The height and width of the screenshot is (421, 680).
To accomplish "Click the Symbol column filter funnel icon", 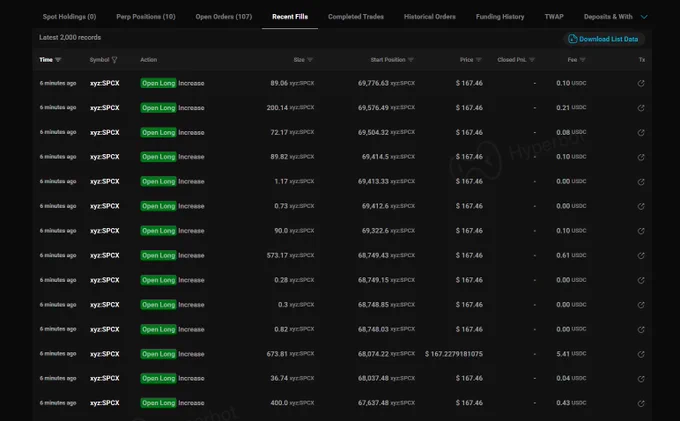I will (114, 60).
